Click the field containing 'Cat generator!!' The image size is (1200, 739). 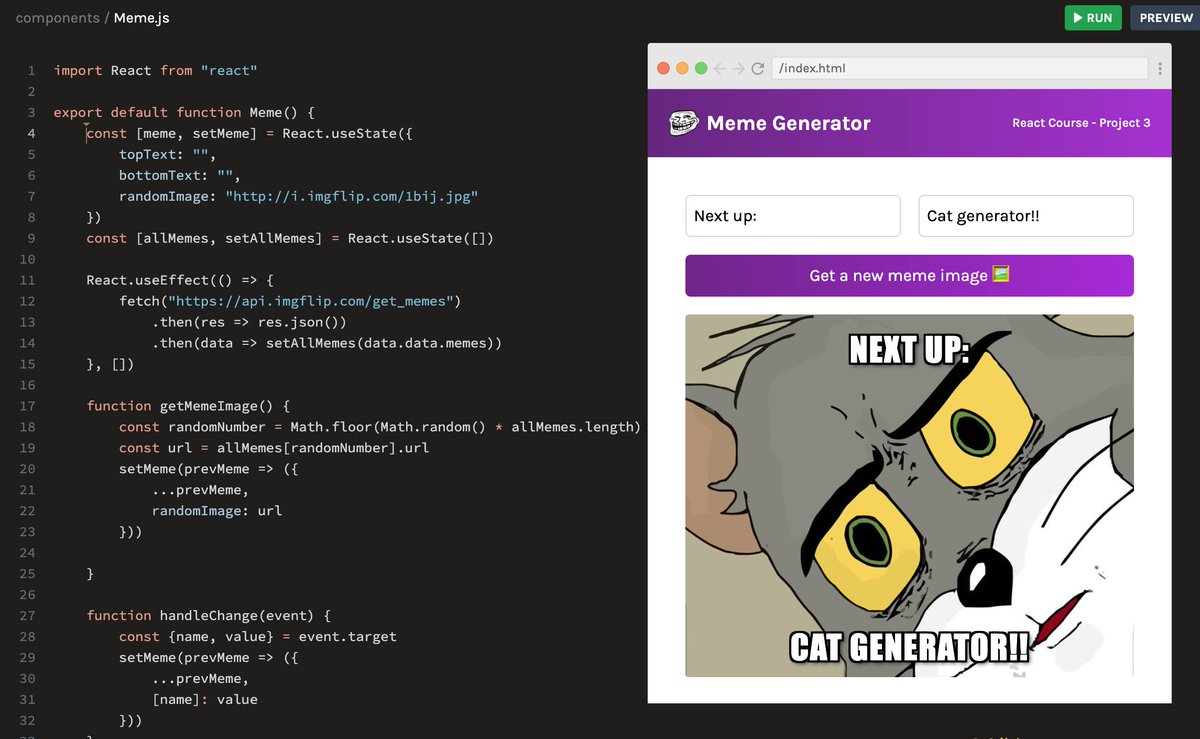(1025, 215)
